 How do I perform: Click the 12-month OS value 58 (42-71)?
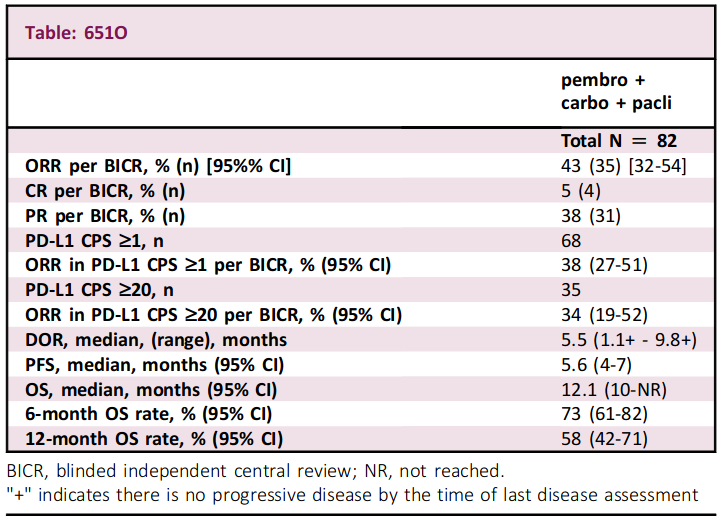pos(604,439)
